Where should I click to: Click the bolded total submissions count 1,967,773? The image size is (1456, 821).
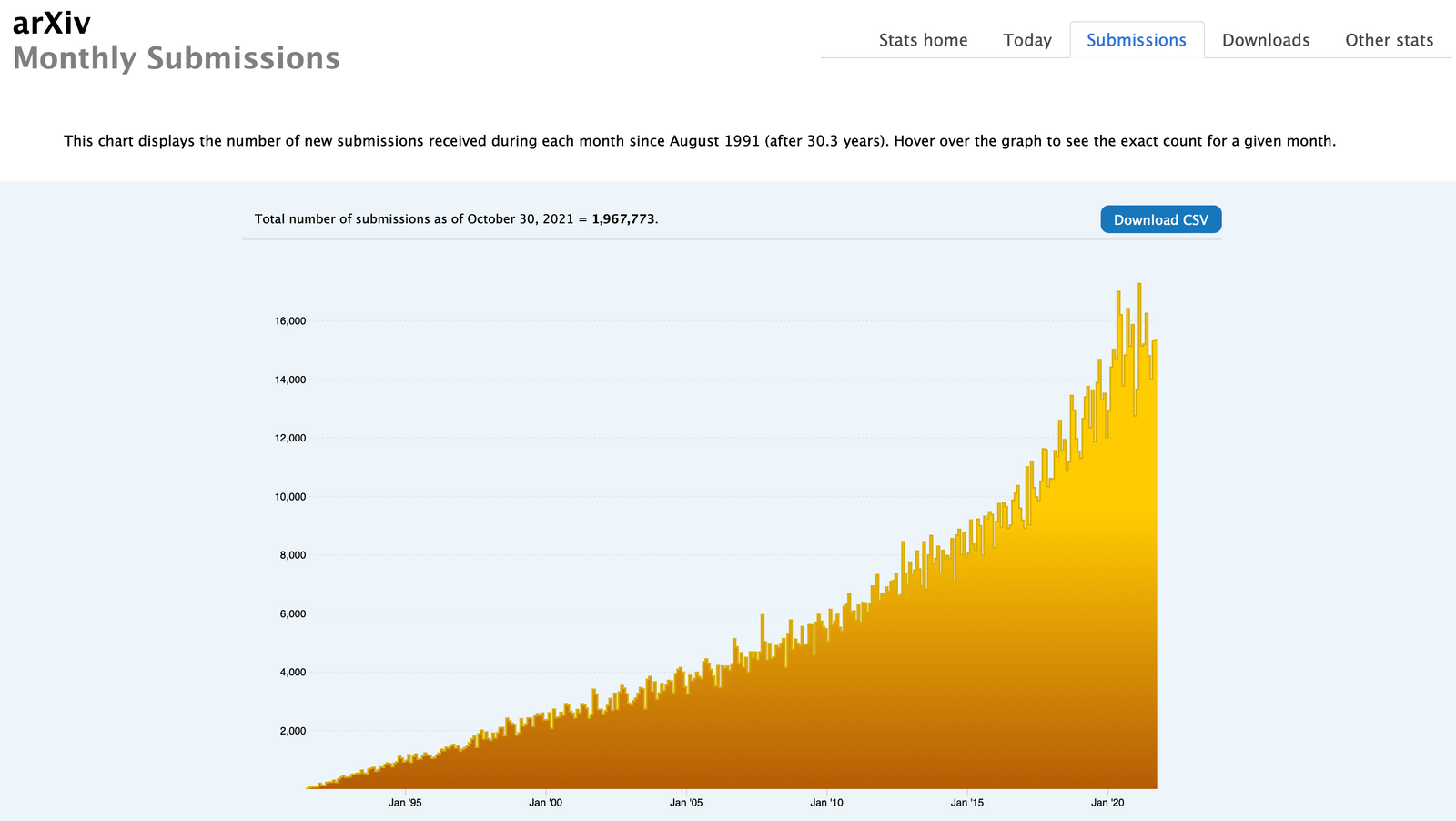(624, 218)
